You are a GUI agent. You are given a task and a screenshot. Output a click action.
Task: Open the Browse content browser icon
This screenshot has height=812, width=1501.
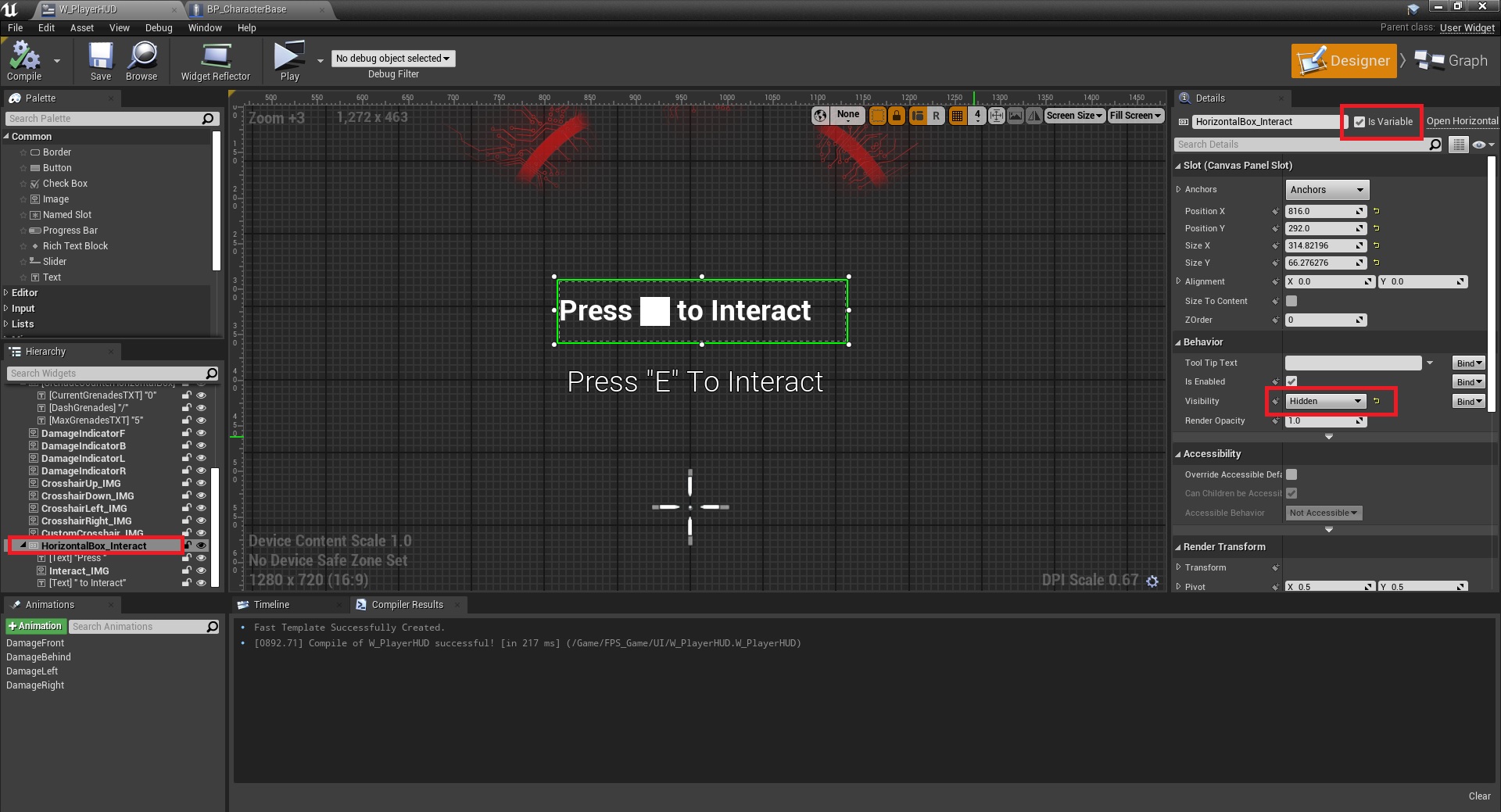pos(142,60)
